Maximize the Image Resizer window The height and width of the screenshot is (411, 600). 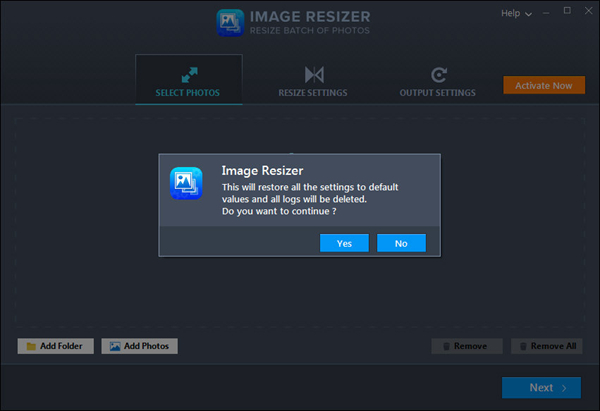point(567,10)
